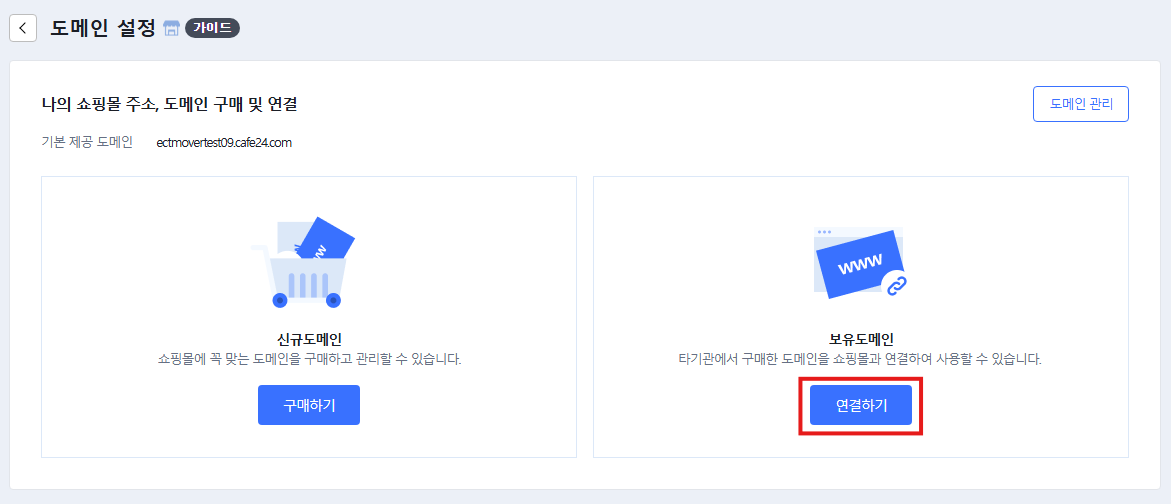Click the 나의 쇼핑몰 주소 section heading
This screenshot has height=504, width=1171.
click(x=170, y=104)
